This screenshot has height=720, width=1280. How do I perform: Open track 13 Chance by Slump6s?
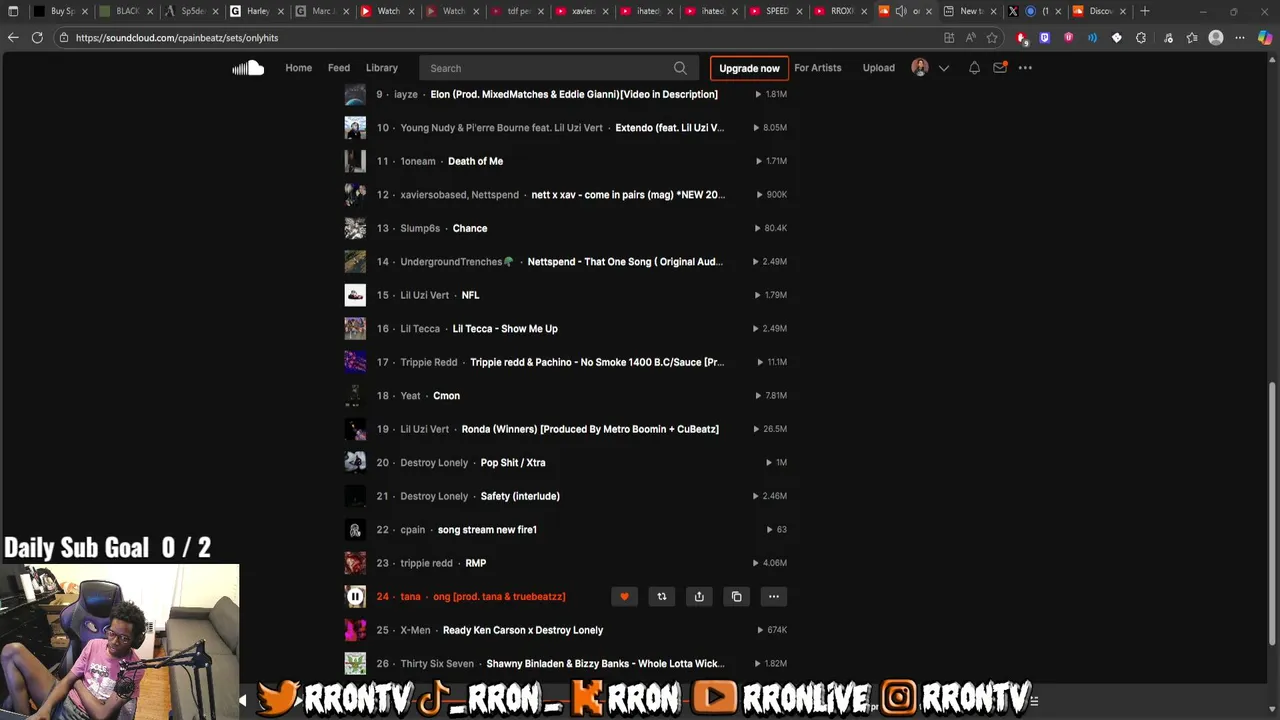click(470, 228)
